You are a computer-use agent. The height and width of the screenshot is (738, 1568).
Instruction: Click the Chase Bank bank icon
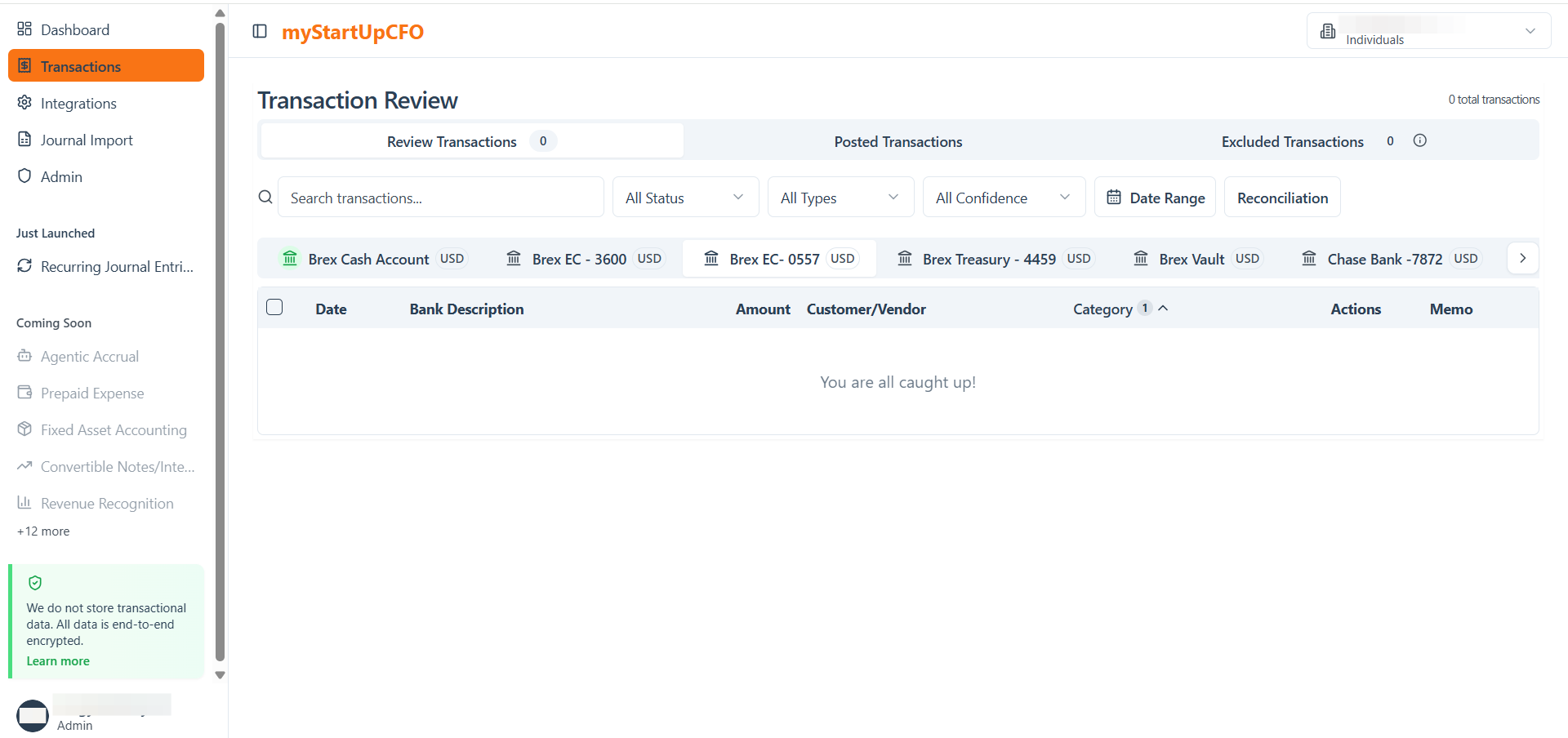[1309, 259]
